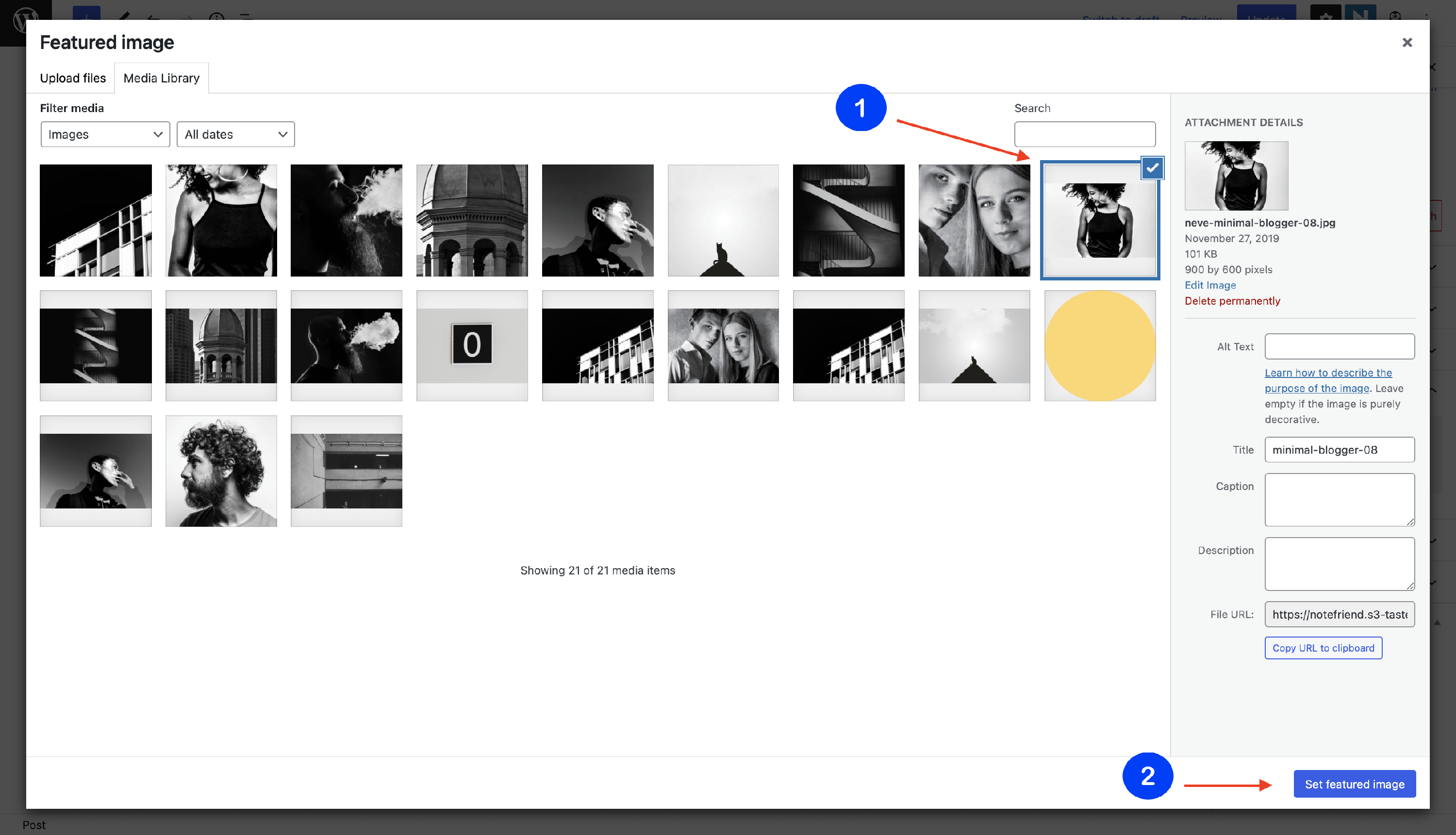This screenshot has width=1456, height=835.
Task: Click Delete permanently link
Action: [1232, 301]
